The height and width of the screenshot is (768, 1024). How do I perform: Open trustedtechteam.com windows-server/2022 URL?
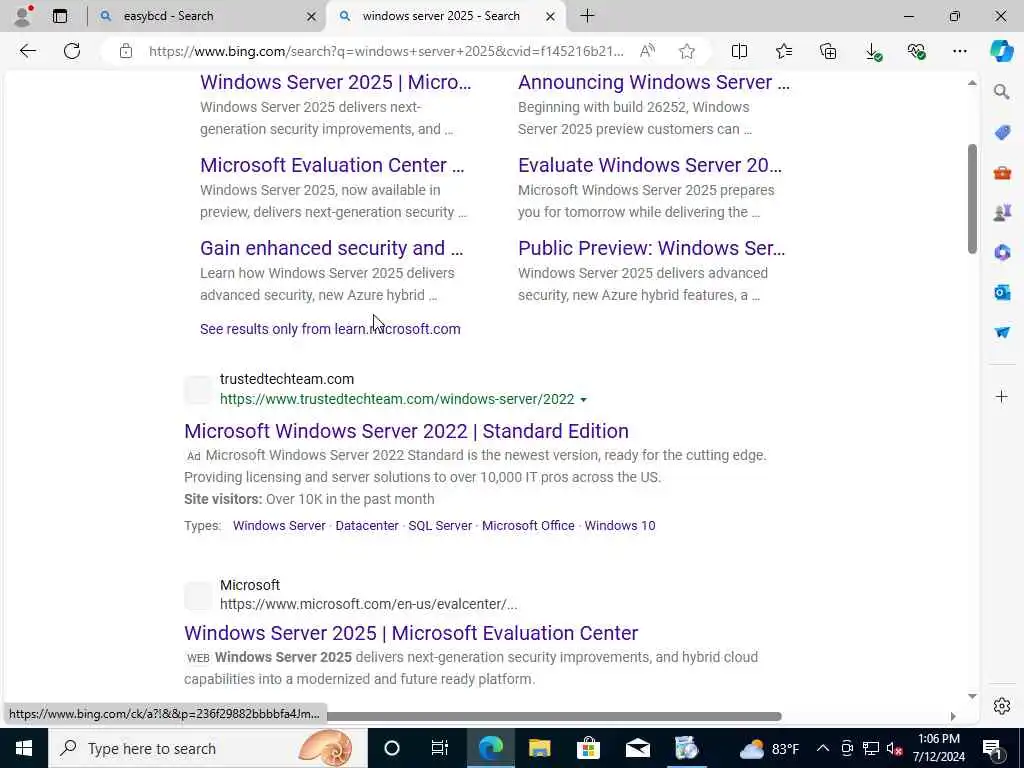coord(397,399)
